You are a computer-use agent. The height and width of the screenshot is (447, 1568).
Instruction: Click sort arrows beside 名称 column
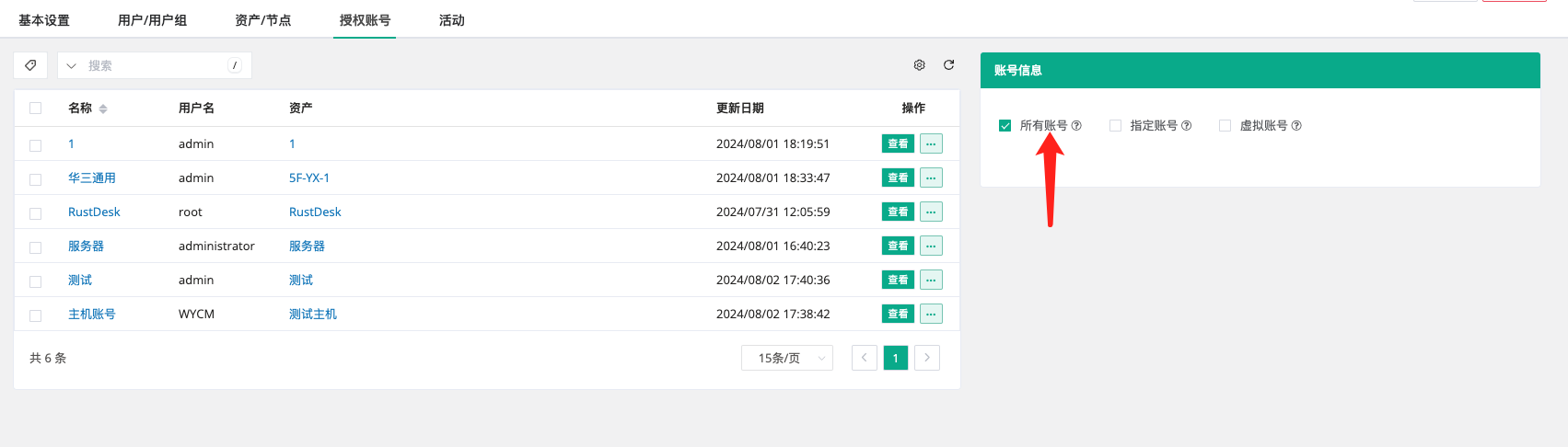click(103, 109)
